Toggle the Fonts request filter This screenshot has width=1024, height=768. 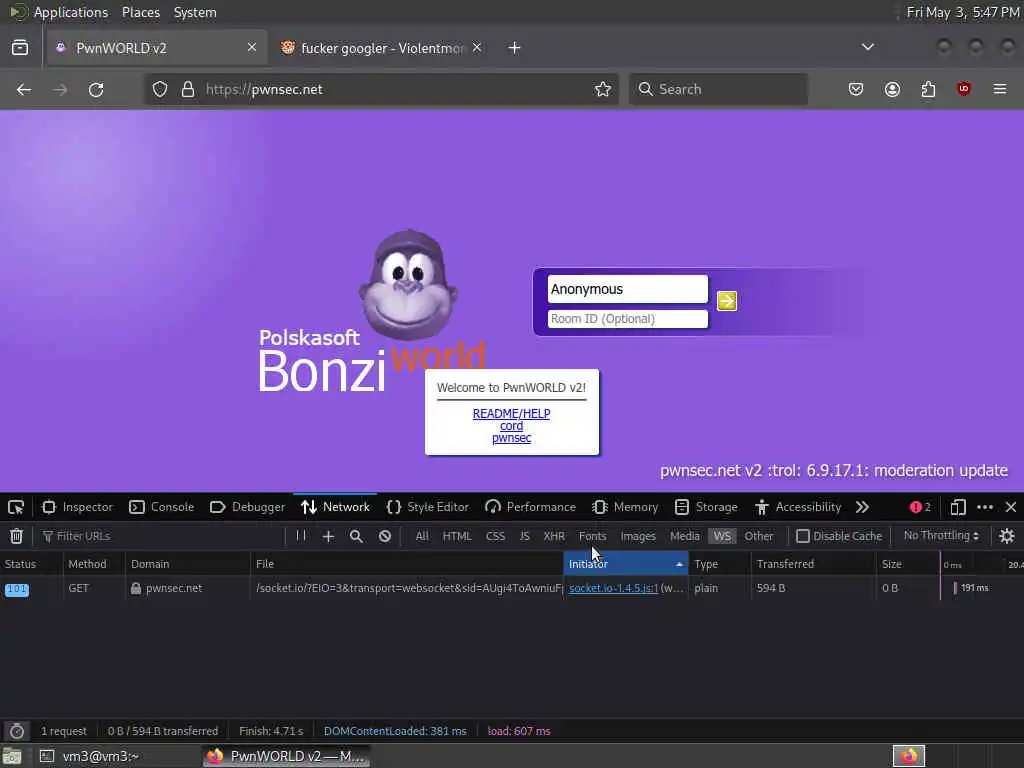(x=592, y=536)
